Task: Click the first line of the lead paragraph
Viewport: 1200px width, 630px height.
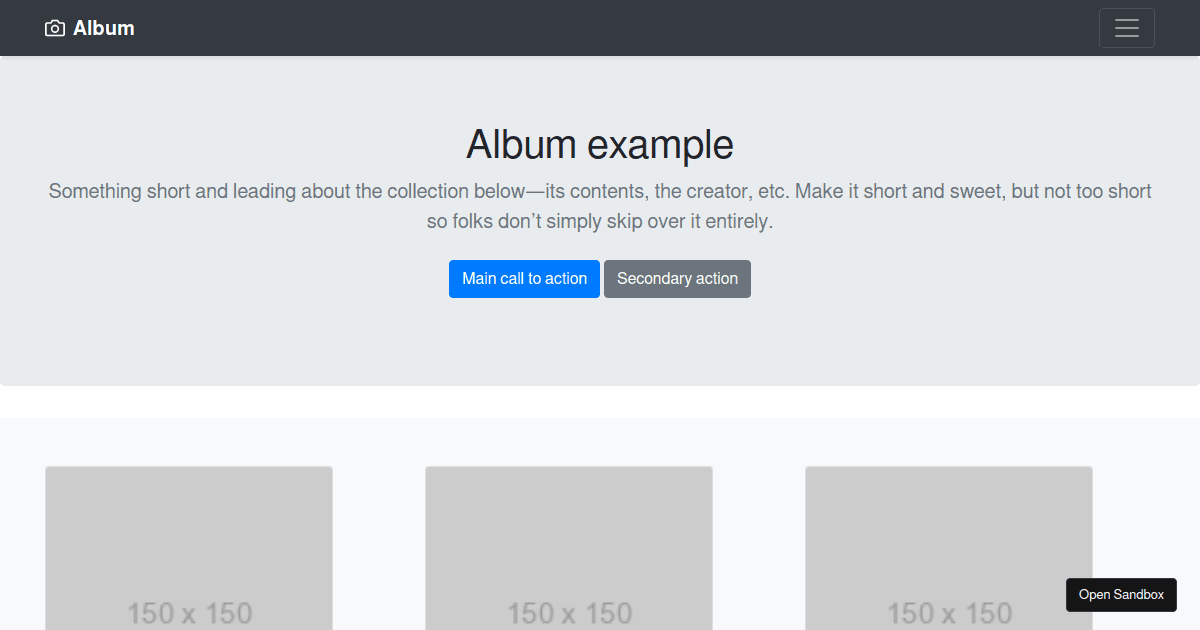Action: click(x=600, y=191)
